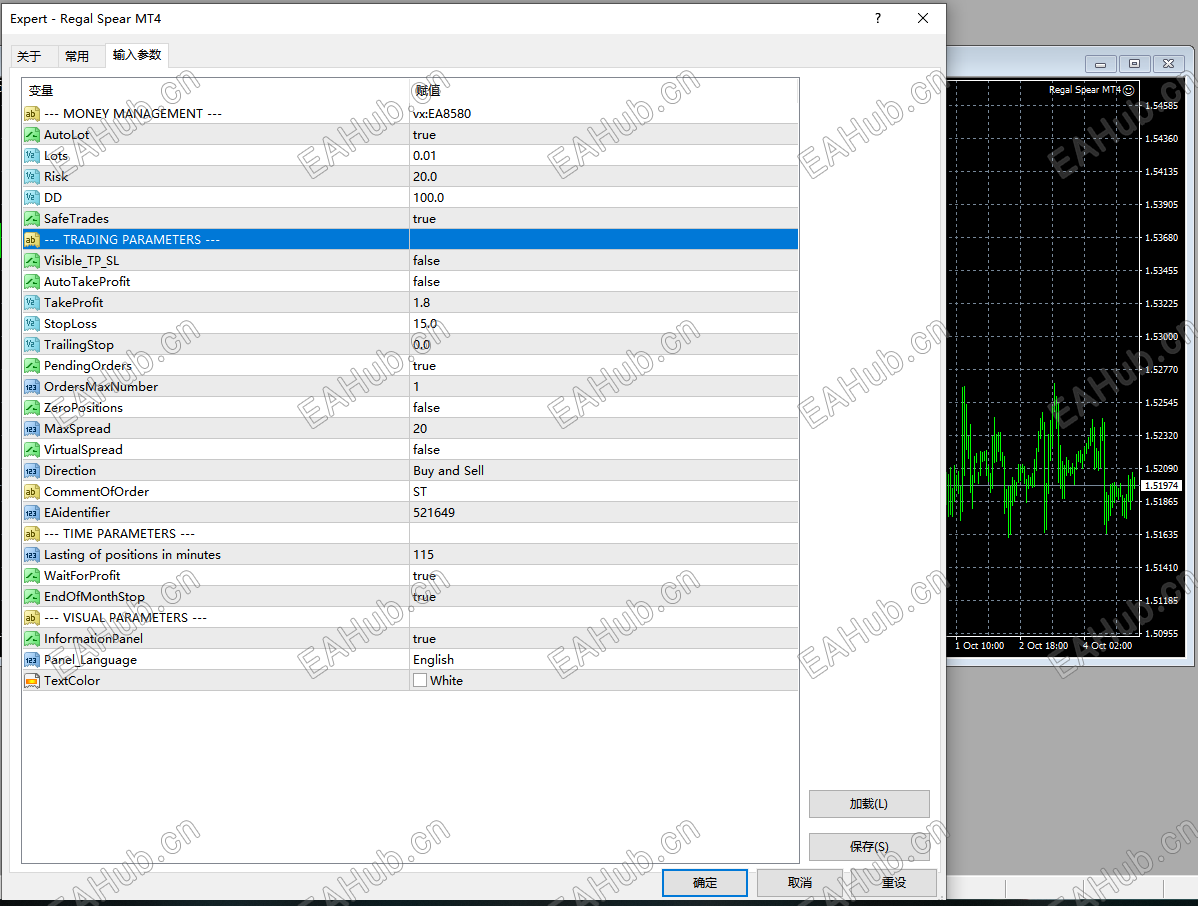Click the 确定 confirm button
Screen dimensions: 1198x906
pos(704,883)
